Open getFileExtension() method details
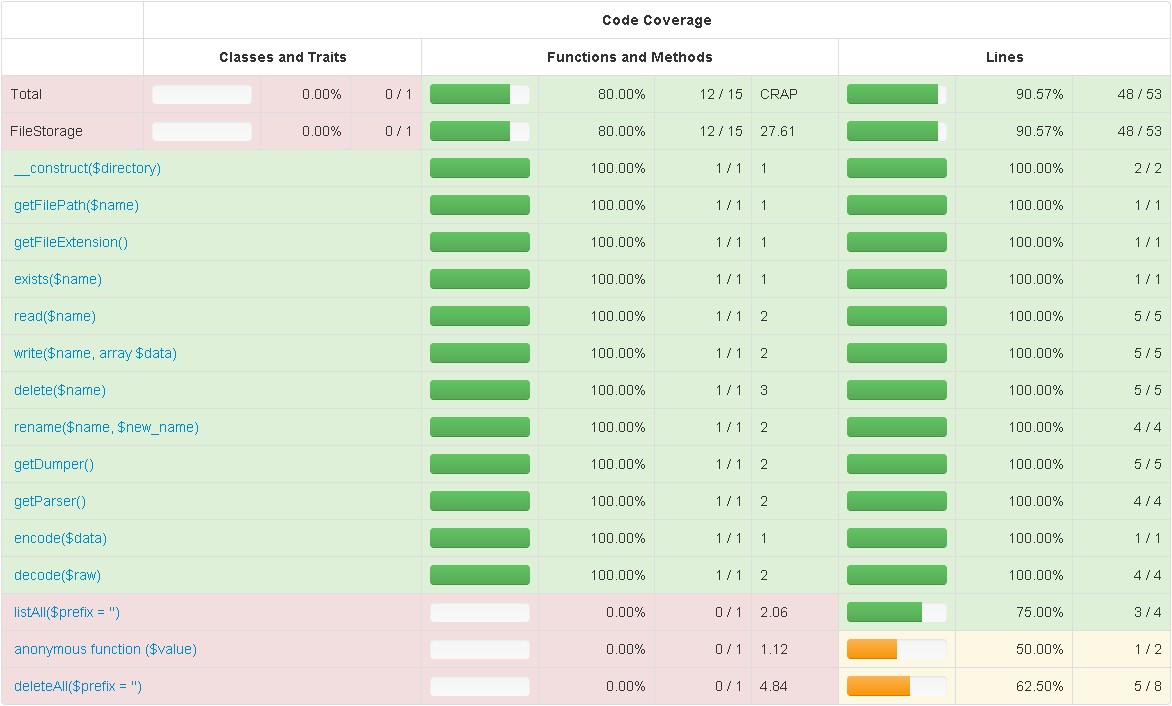 pyautogui.click(x=71, y=242)
